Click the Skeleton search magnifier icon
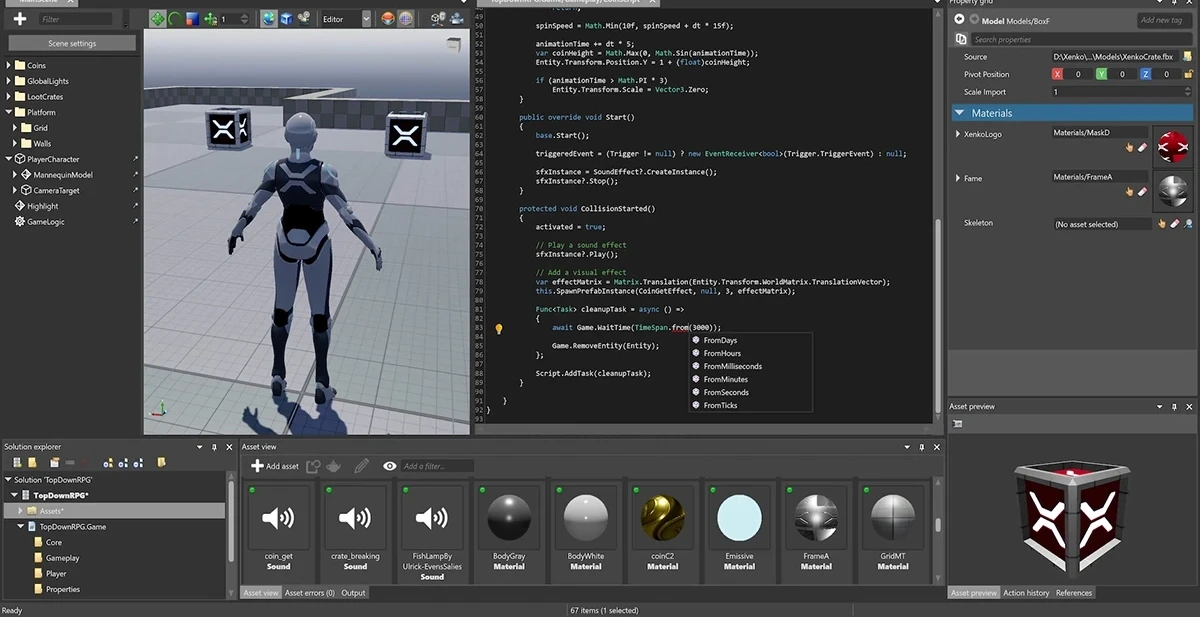The width and height of the screenshot is (1200, 617). (1188, 224)
